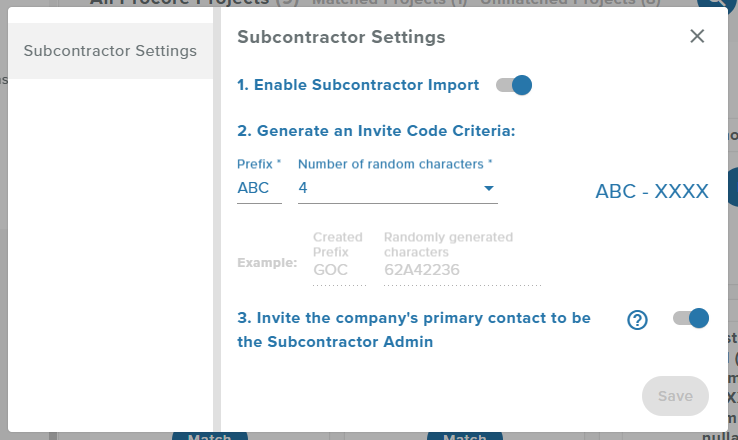Click the left Match button at bottom
The image size is (738, 440).
point(209,436)
